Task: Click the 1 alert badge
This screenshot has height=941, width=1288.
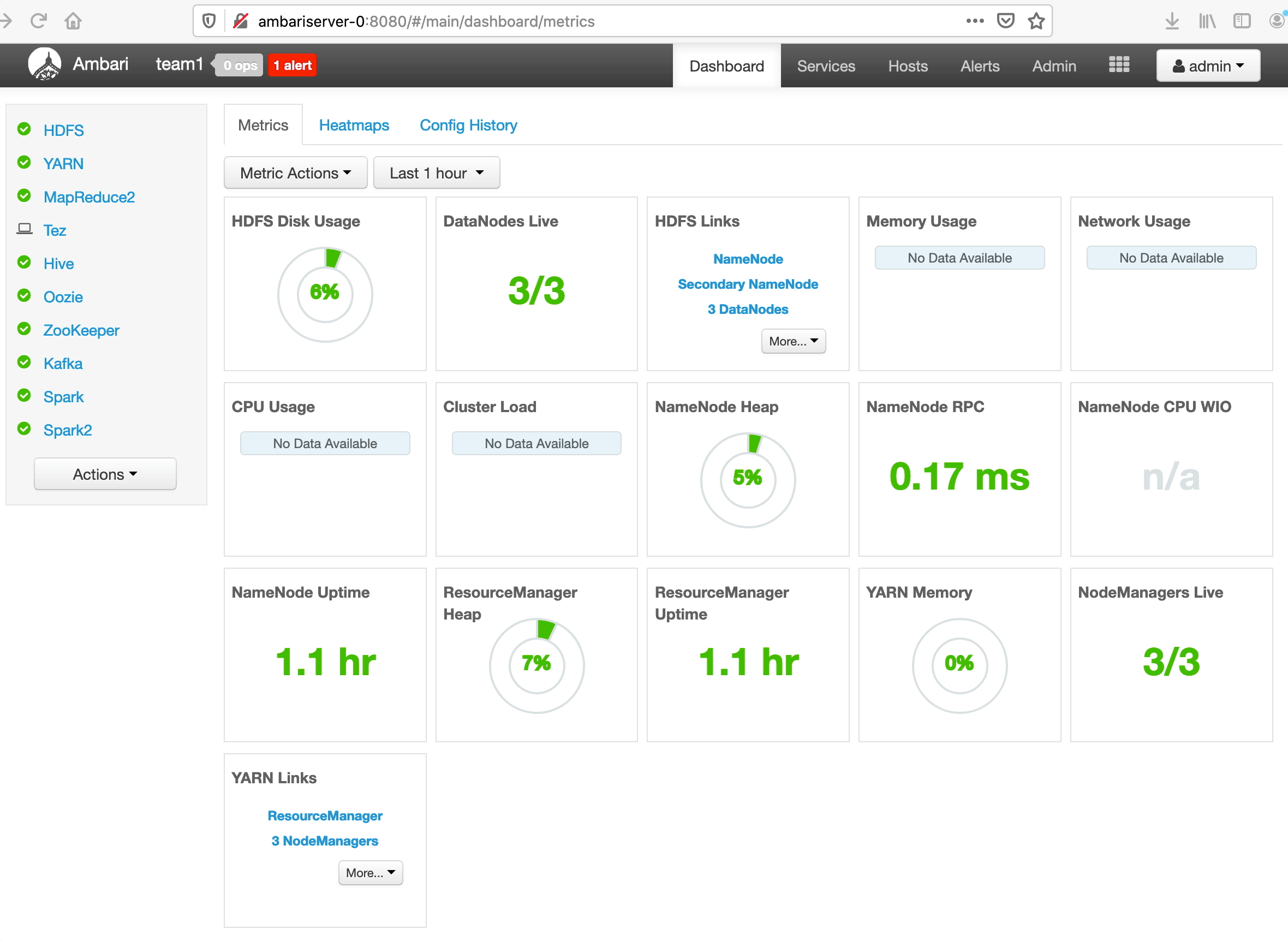Action: tap(292, 65)
